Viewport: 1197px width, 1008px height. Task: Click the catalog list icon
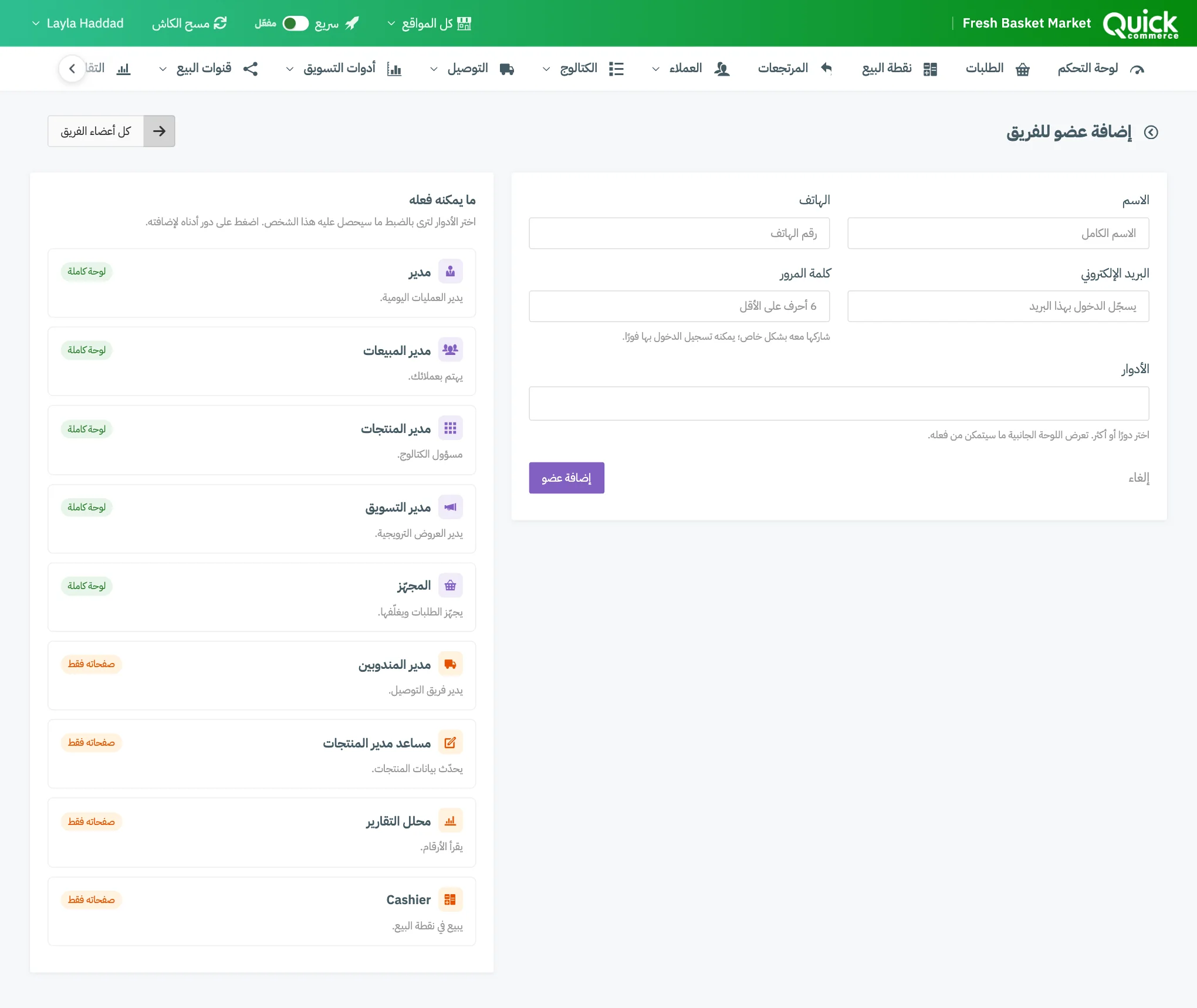(616, 69)
